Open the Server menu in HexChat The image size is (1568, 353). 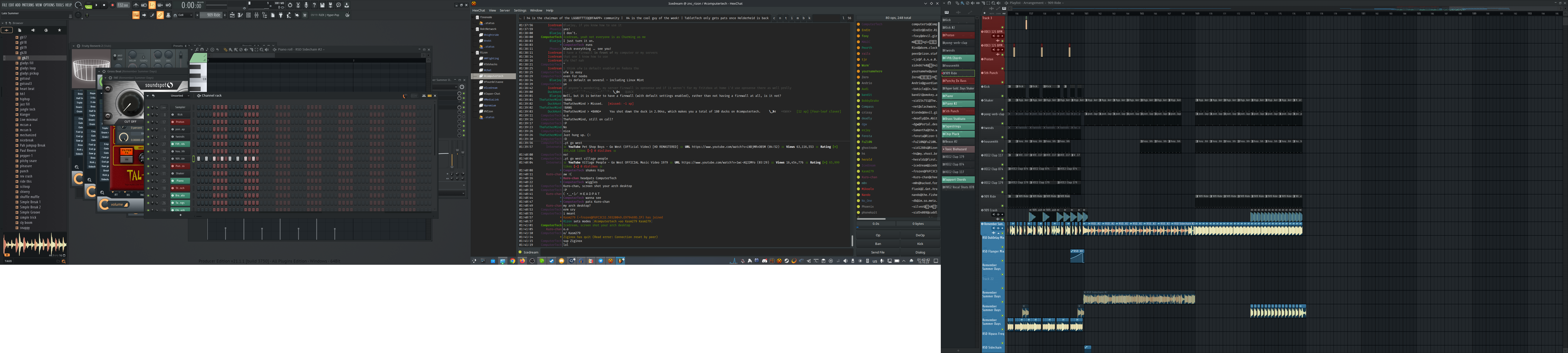tap(505, 10)
